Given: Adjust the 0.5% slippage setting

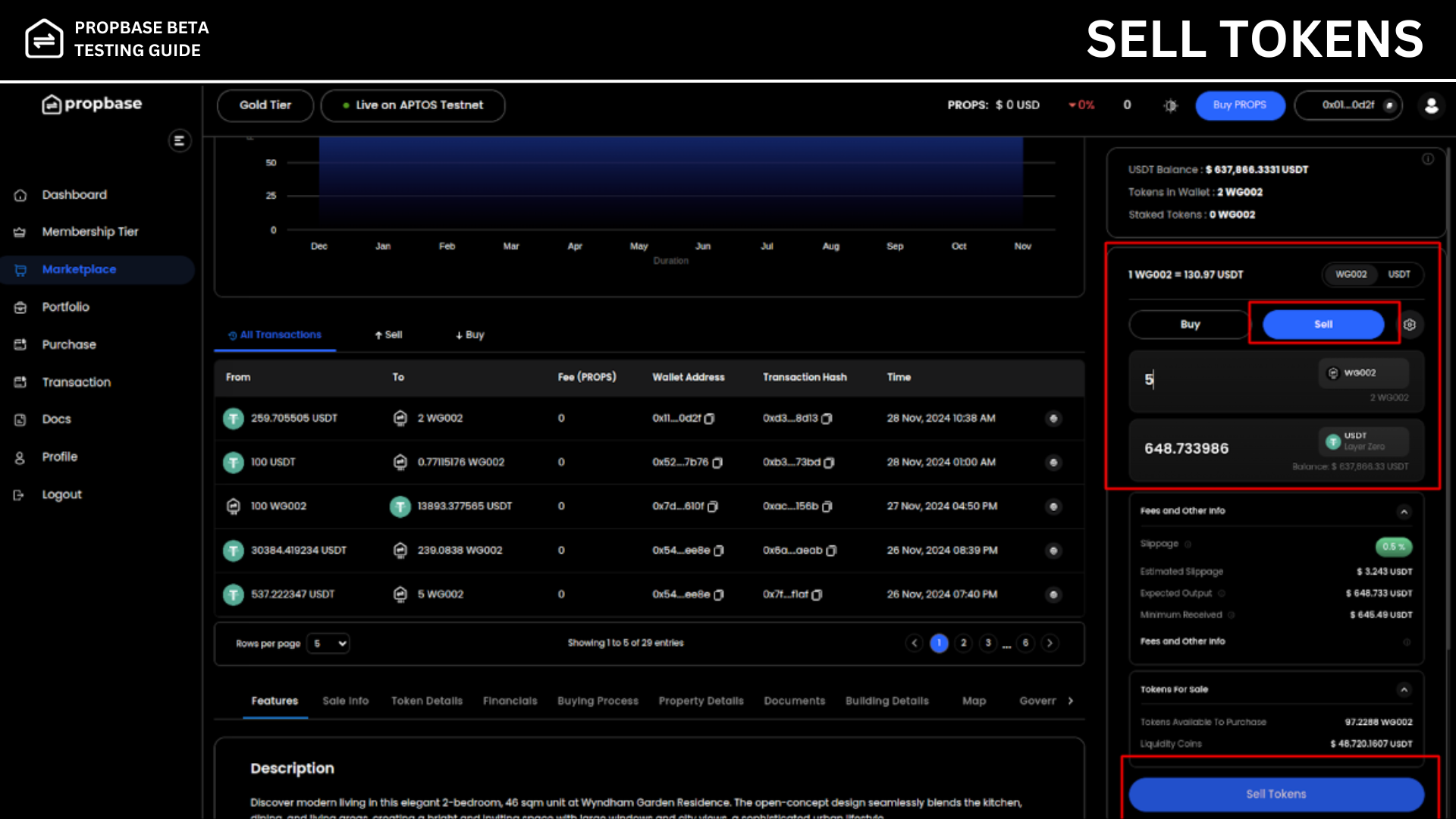Looking at the screenshot, I should coord(1393,546).
